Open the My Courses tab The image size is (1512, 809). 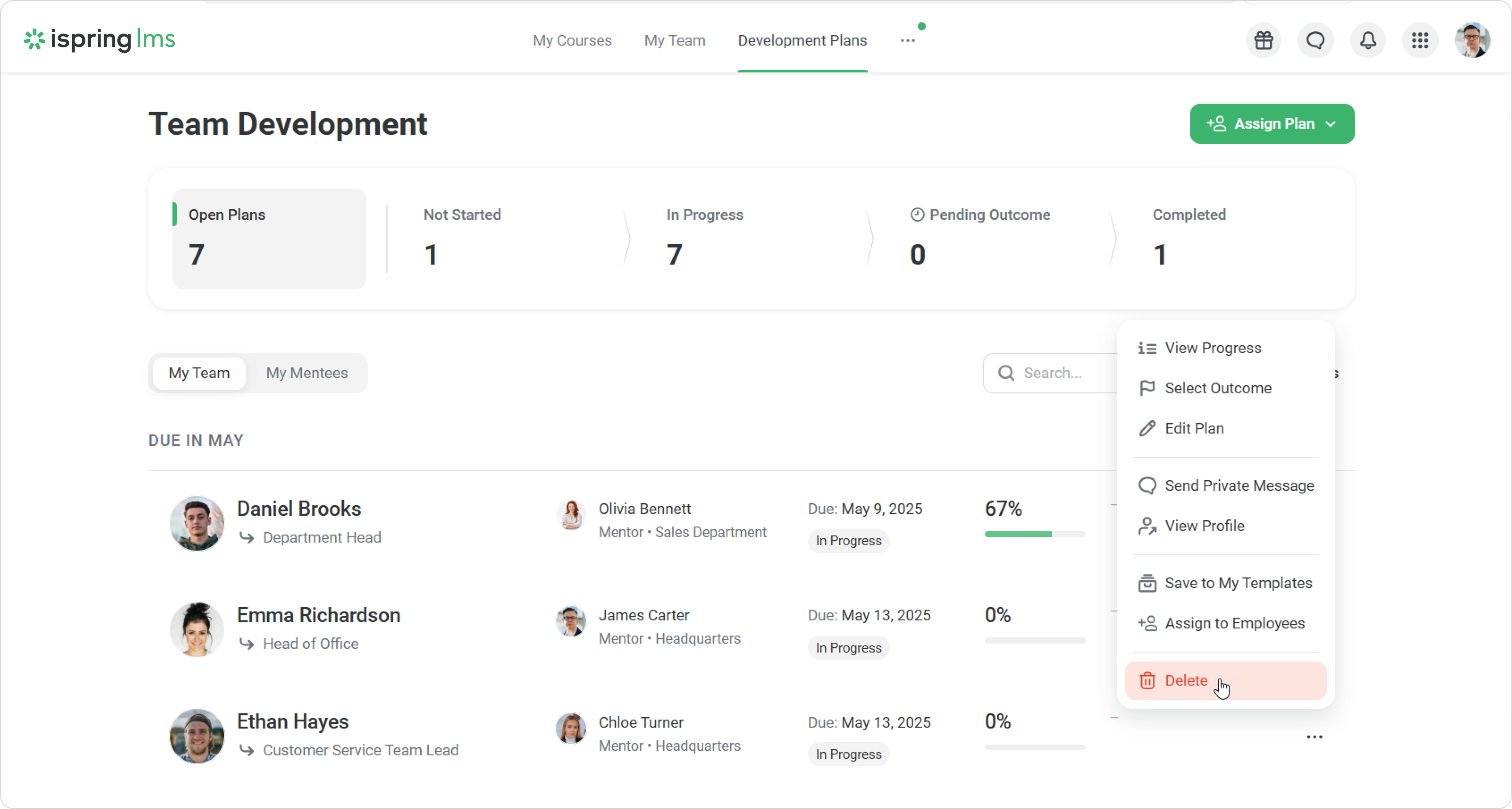[572, 41]
